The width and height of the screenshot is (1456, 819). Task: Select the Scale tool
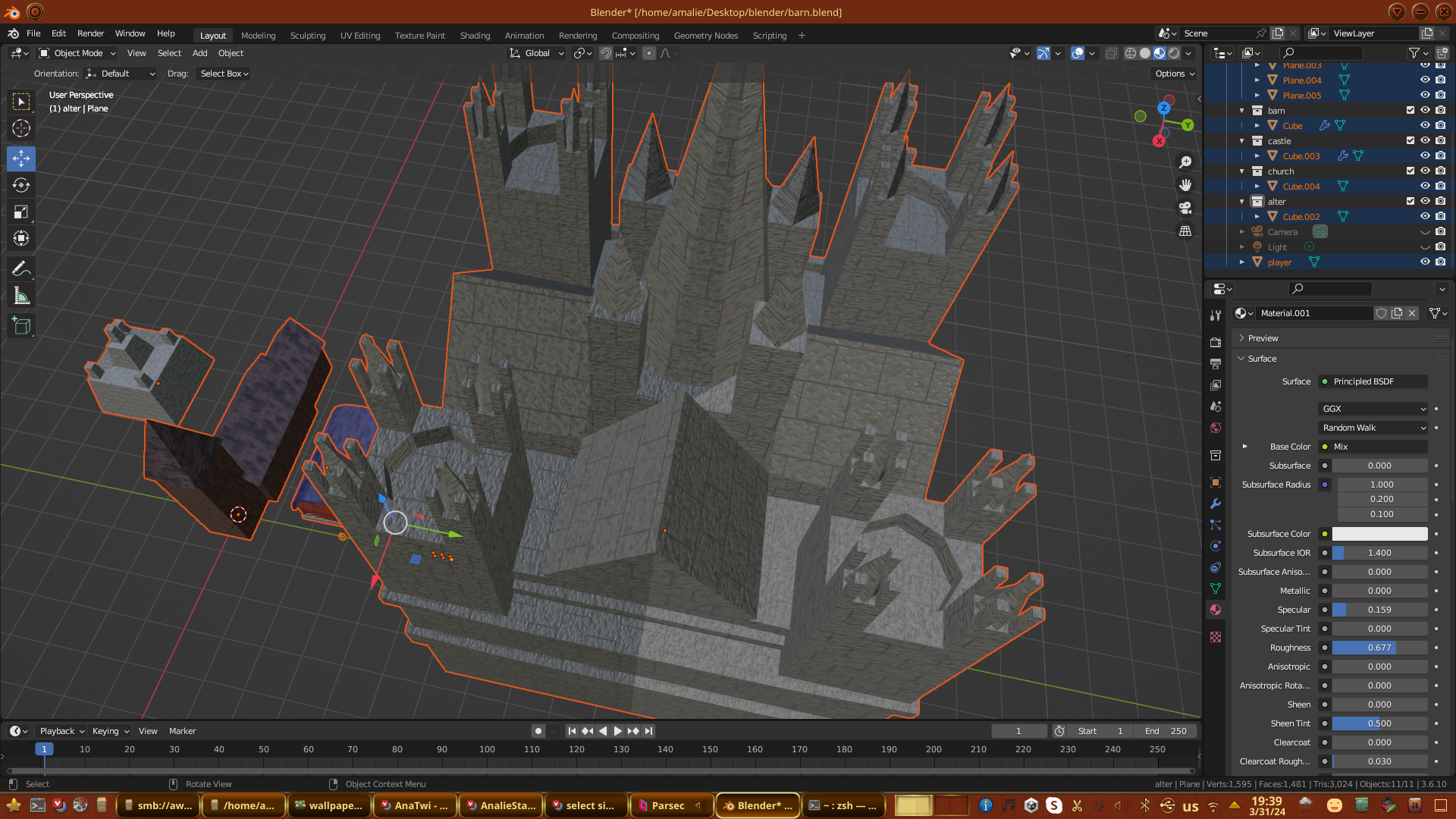(21, 212)
